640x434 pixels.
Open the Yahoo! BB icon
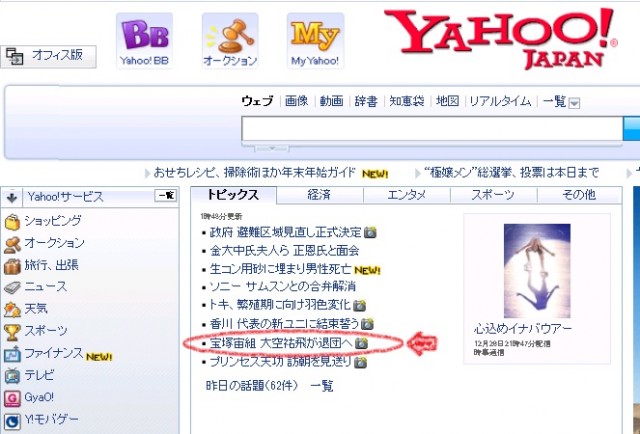click(x=144, y=40)
